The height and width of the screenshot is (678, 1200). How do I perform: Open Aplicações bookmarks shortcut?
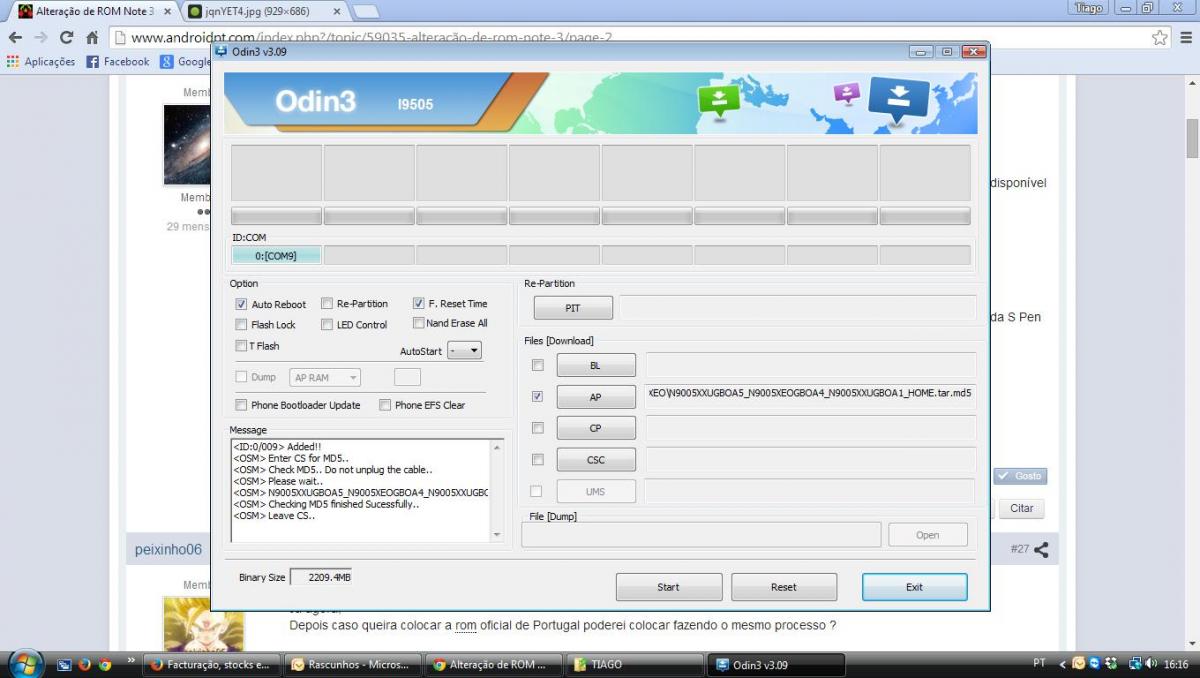(41, 61)
